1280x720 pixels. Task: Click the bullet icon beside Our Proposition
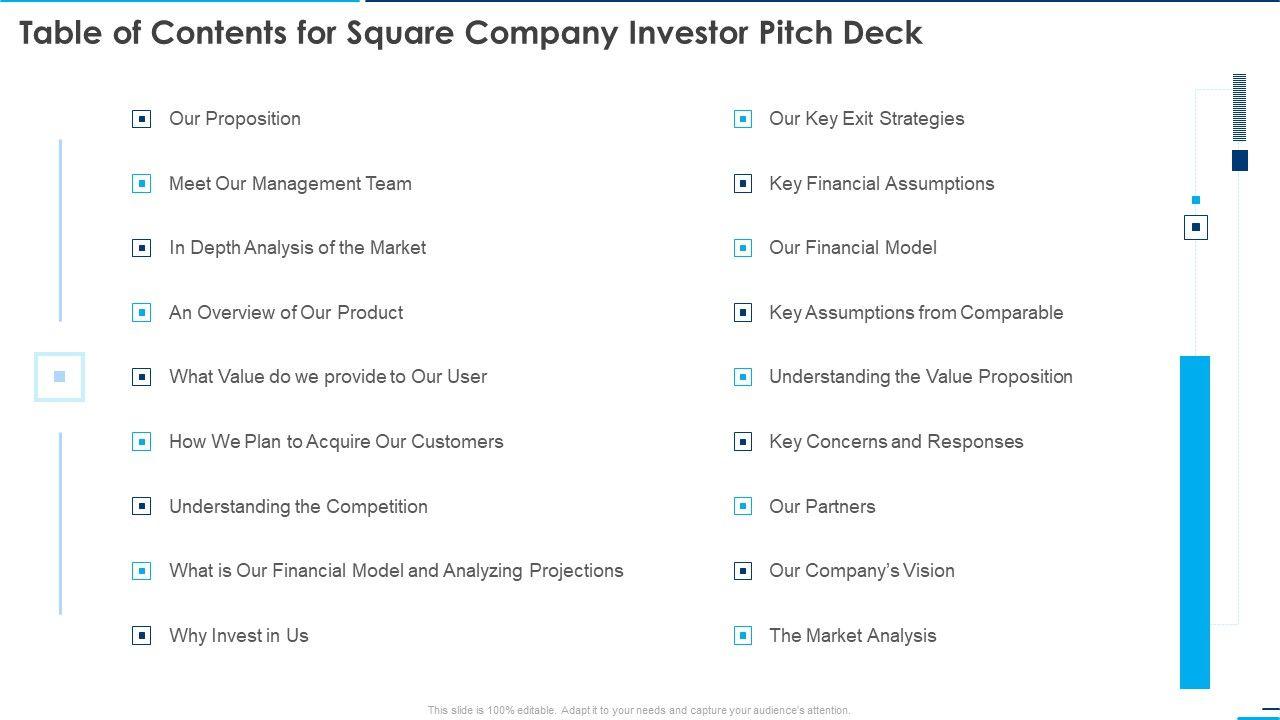click(142, 119)
